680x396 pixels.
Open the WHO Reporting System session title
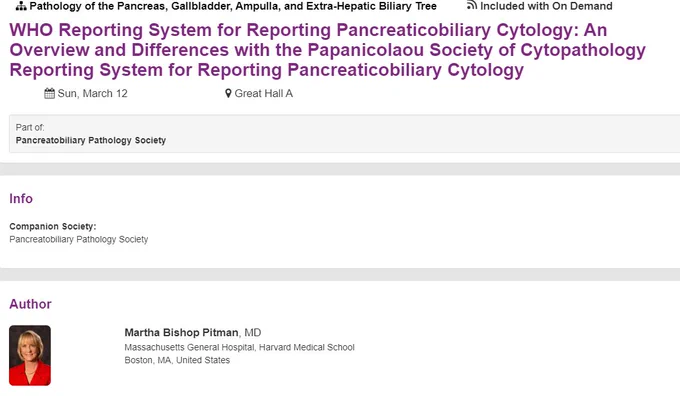click(x=327, y=50)
